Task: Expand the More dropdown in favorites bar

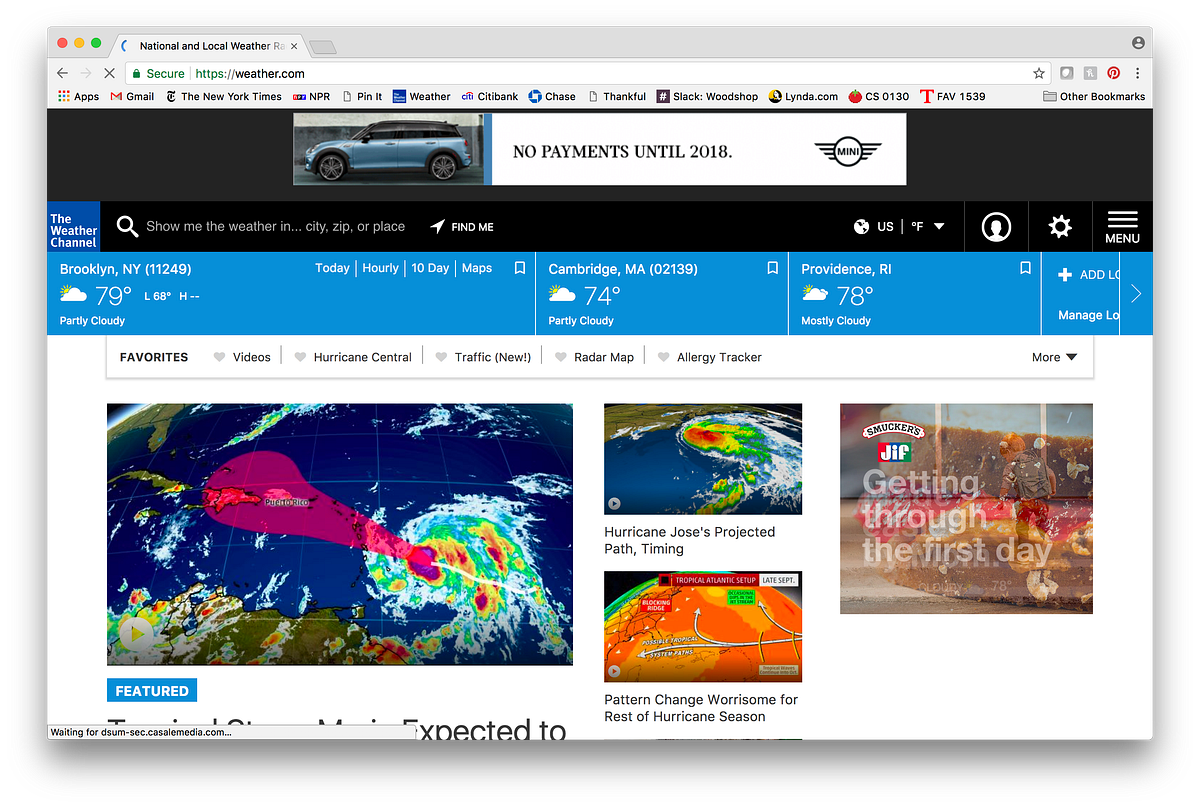Action: pos(1053,356)
